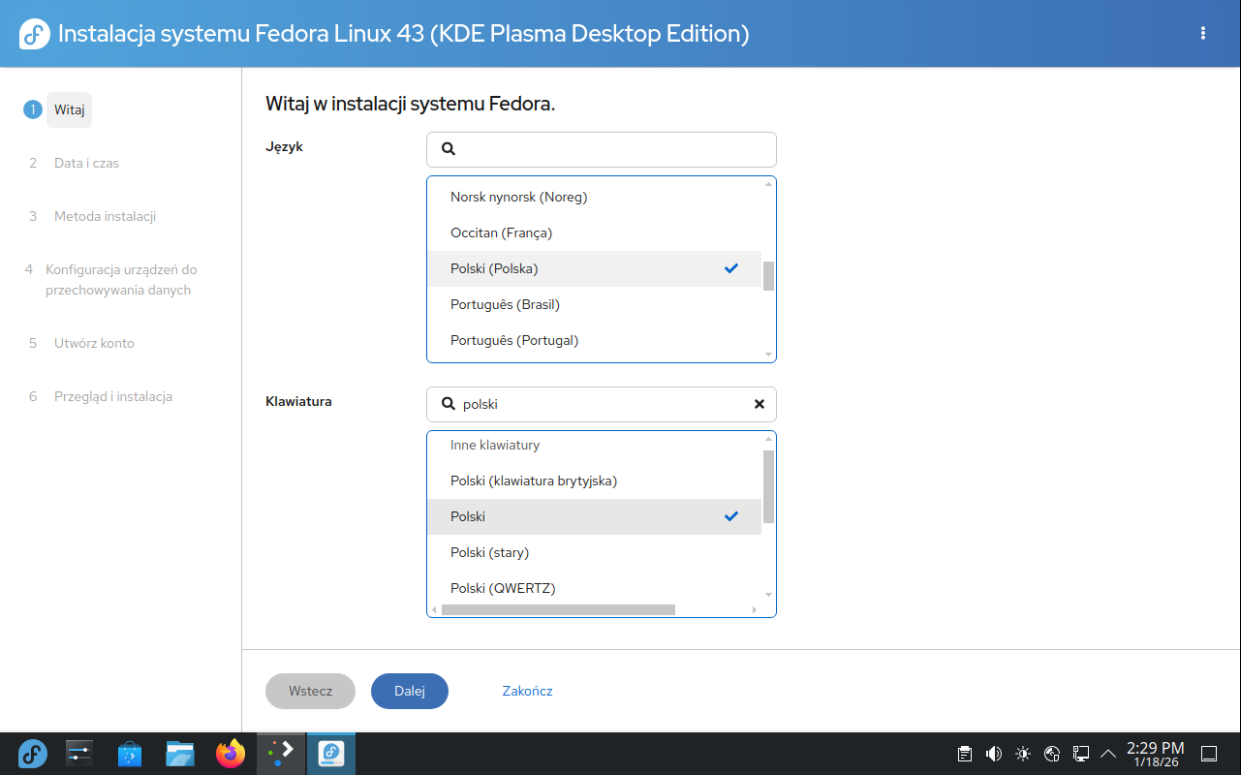Open the clipboard icon in the system tray
Screen dimensions: 1241x775
click(964, 753)
